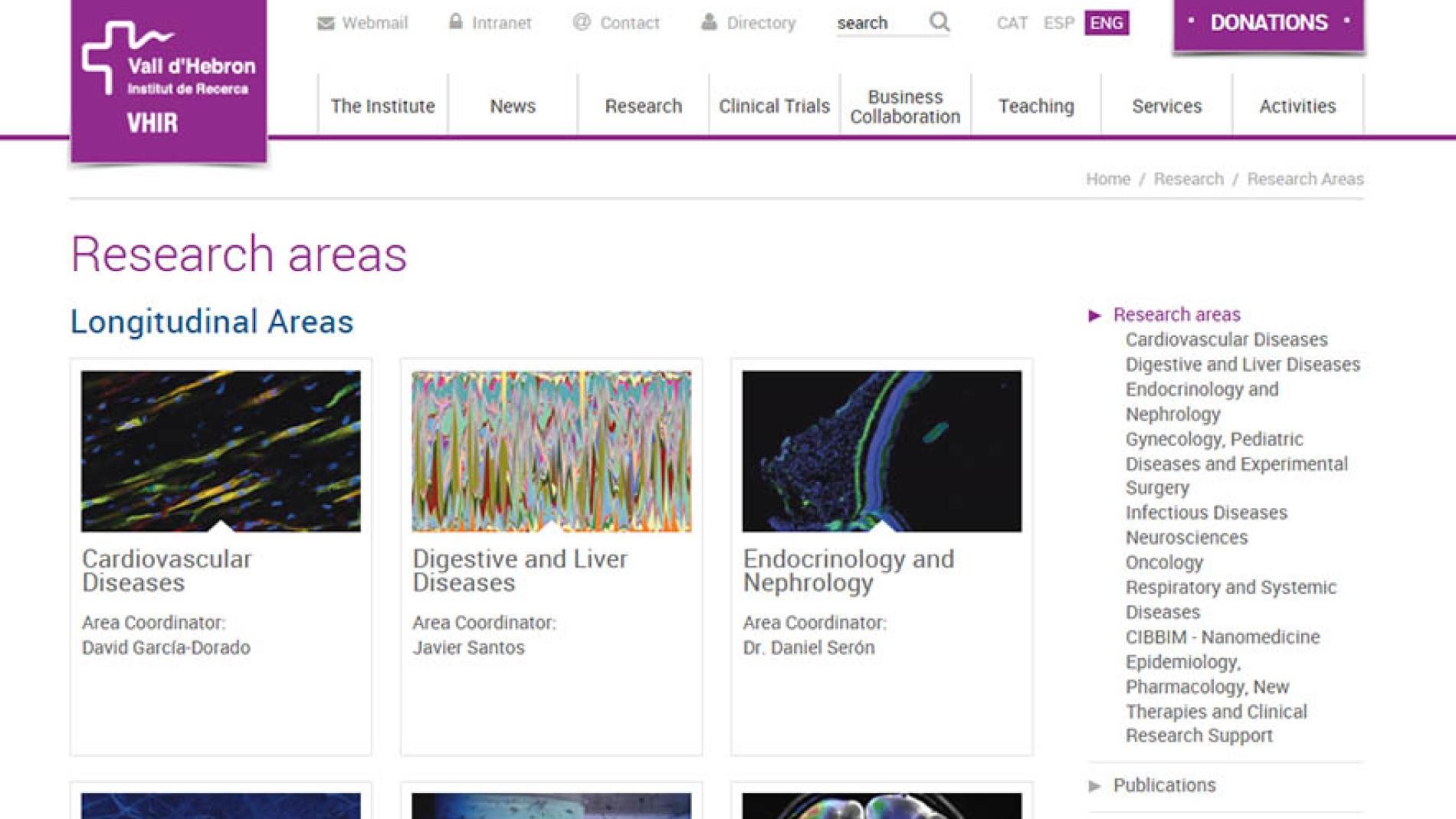Switch language to CAT
1456x819 pixels.
point(1012,23)
